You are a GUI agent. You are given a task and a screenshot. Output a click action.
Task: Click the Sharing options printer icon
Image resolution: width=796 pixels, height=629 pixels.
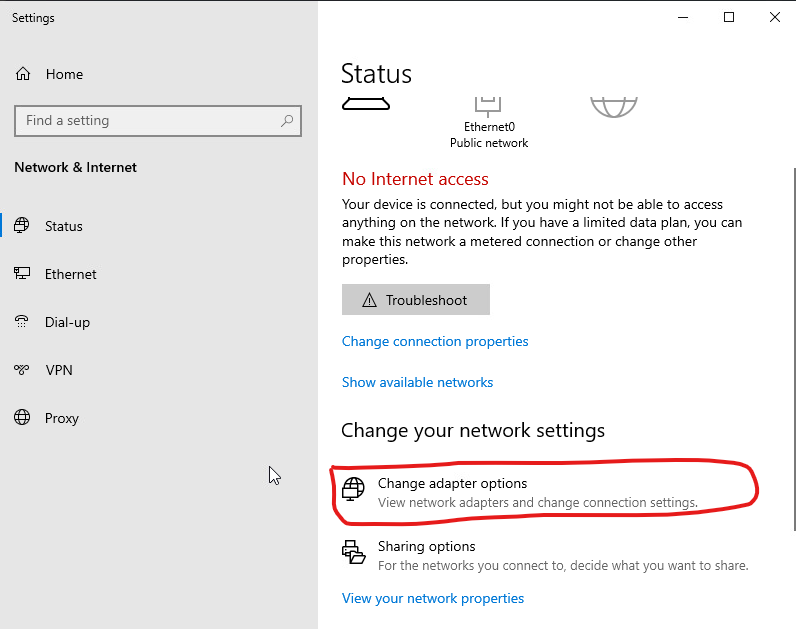pyautogui.click(x=353, y=552)
